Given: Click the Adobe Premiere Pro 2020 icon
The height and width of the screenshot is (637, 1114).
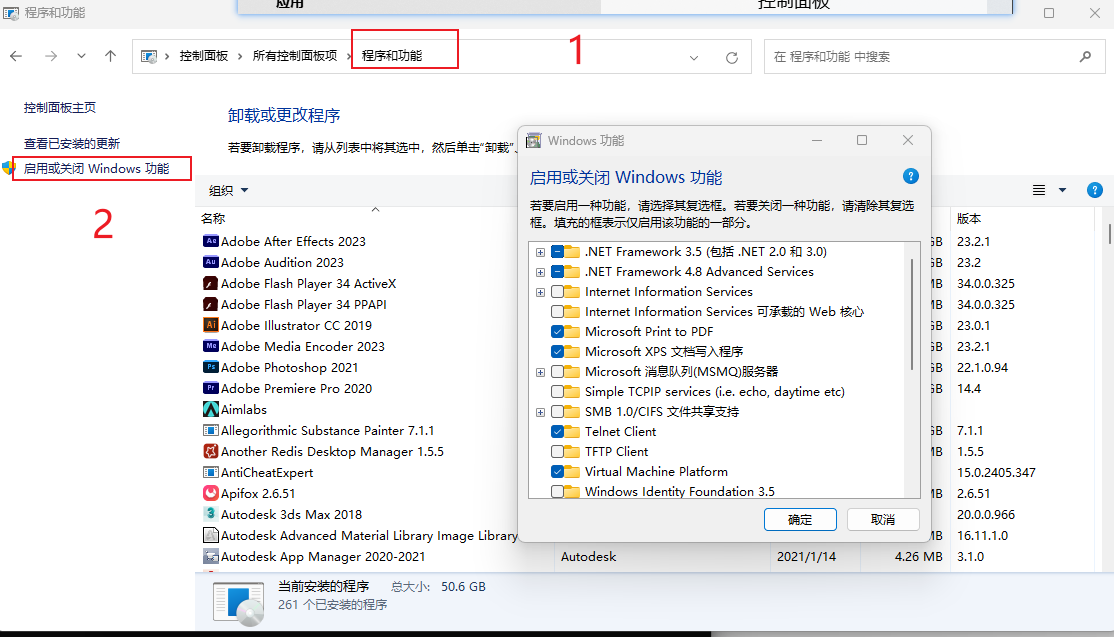Looking at the screenshot, I should point(210,388).
